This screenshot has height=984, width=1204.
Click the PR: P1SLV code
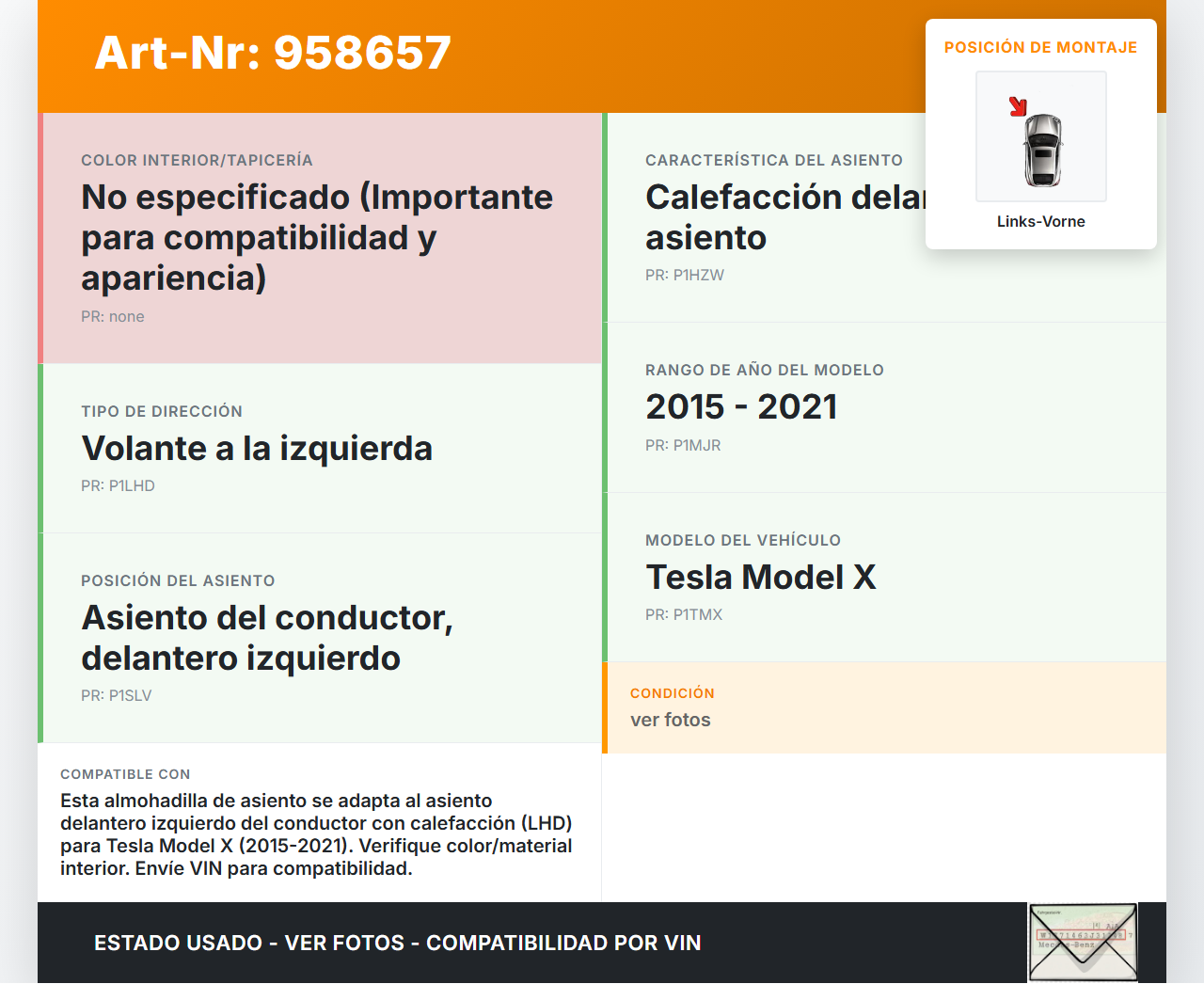[116, 695]
